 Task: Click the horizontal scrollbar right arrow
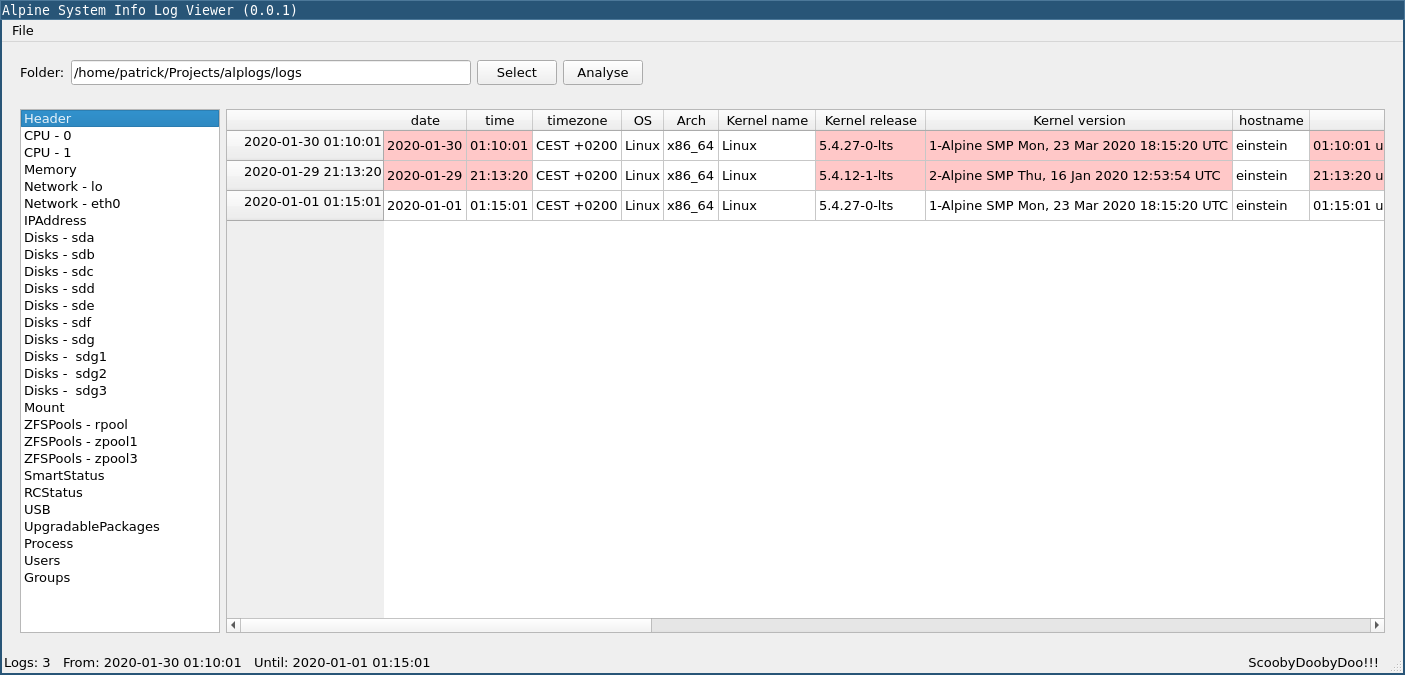tap(1377, 625)
